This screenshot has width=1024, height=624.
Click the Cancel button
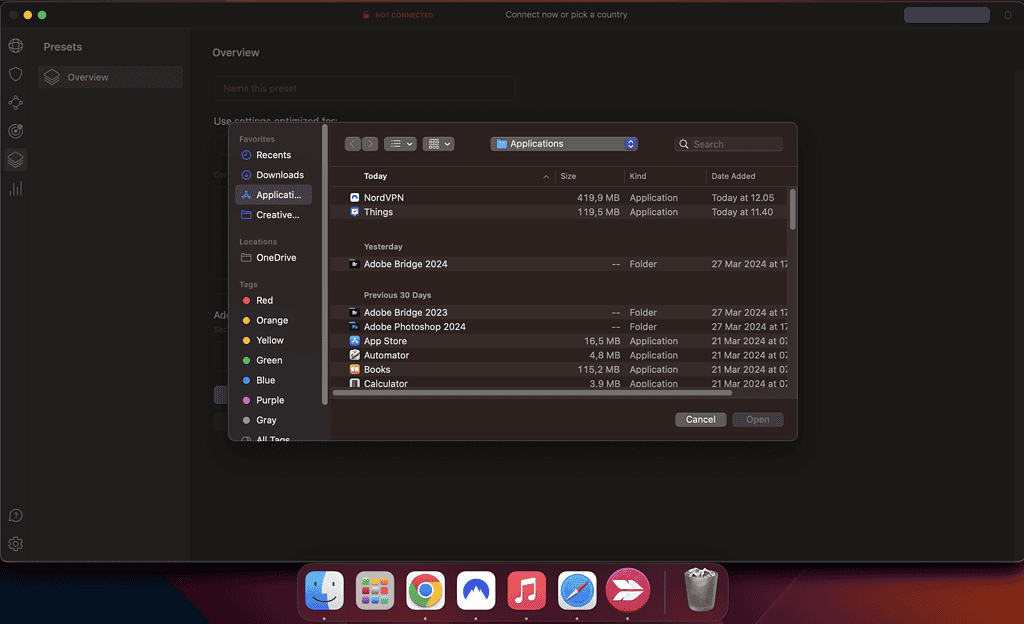pos(700,419)
